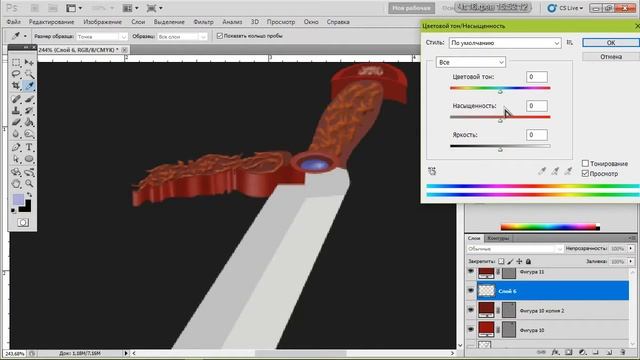Select the Quick Selection tool
640x360 pixels.
[29, 74]
